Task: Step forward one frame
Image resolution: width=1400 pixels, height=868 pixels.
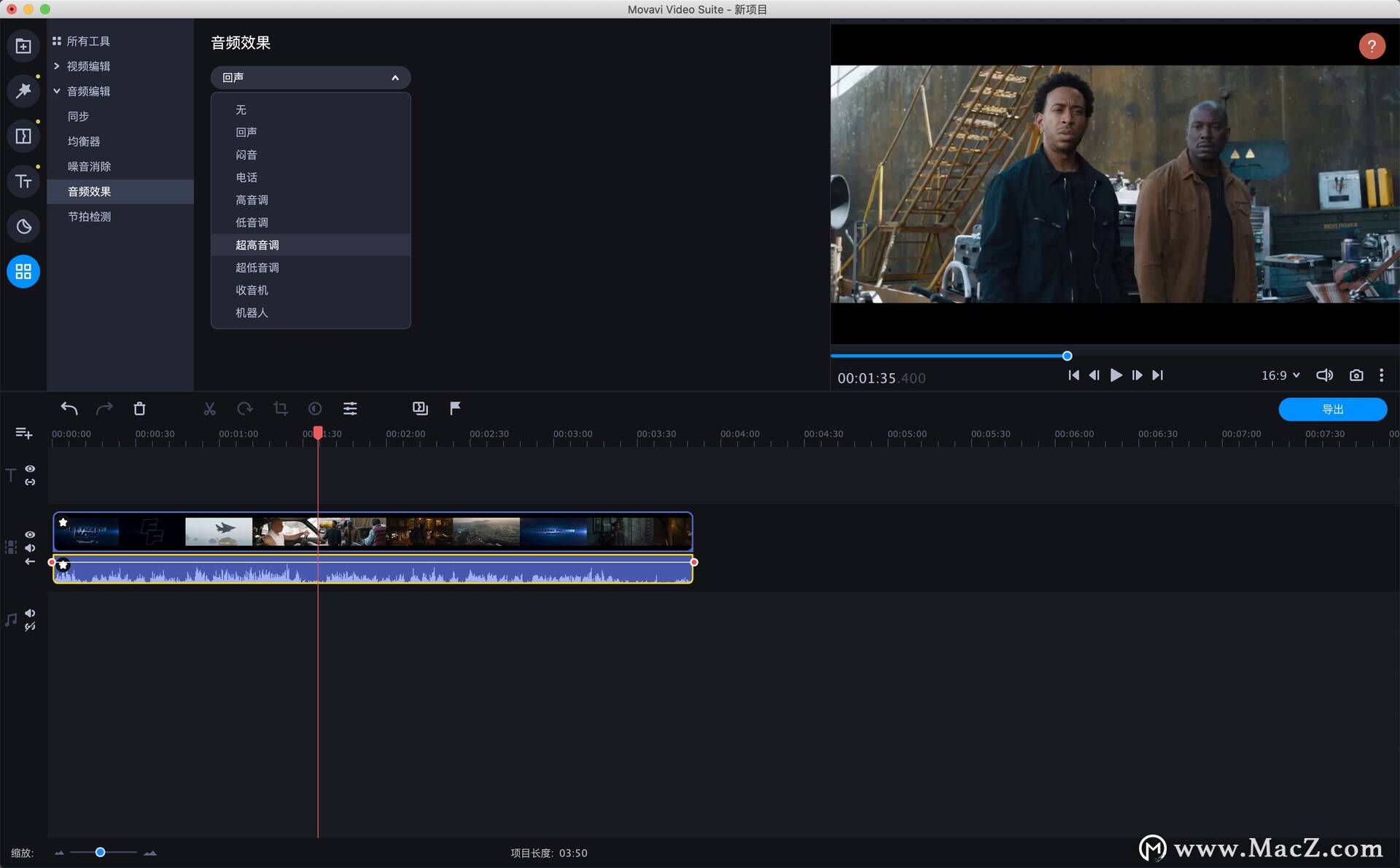Action: pyautogui.click(x=1137, y=375)
